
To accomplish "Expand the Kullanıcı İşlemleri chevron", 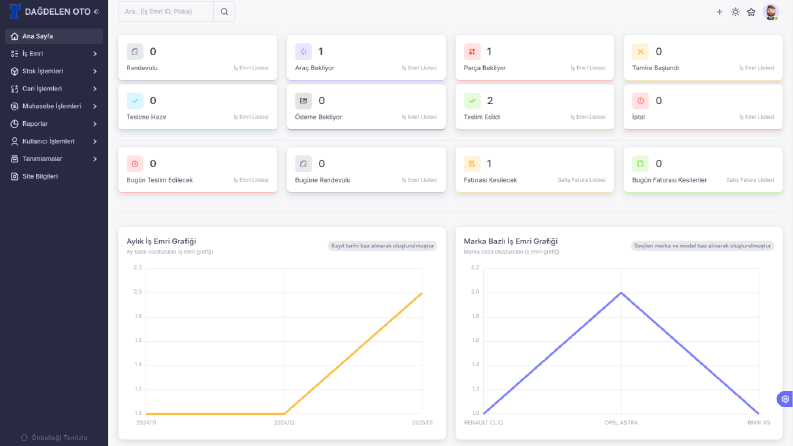I will pos(95,142).
